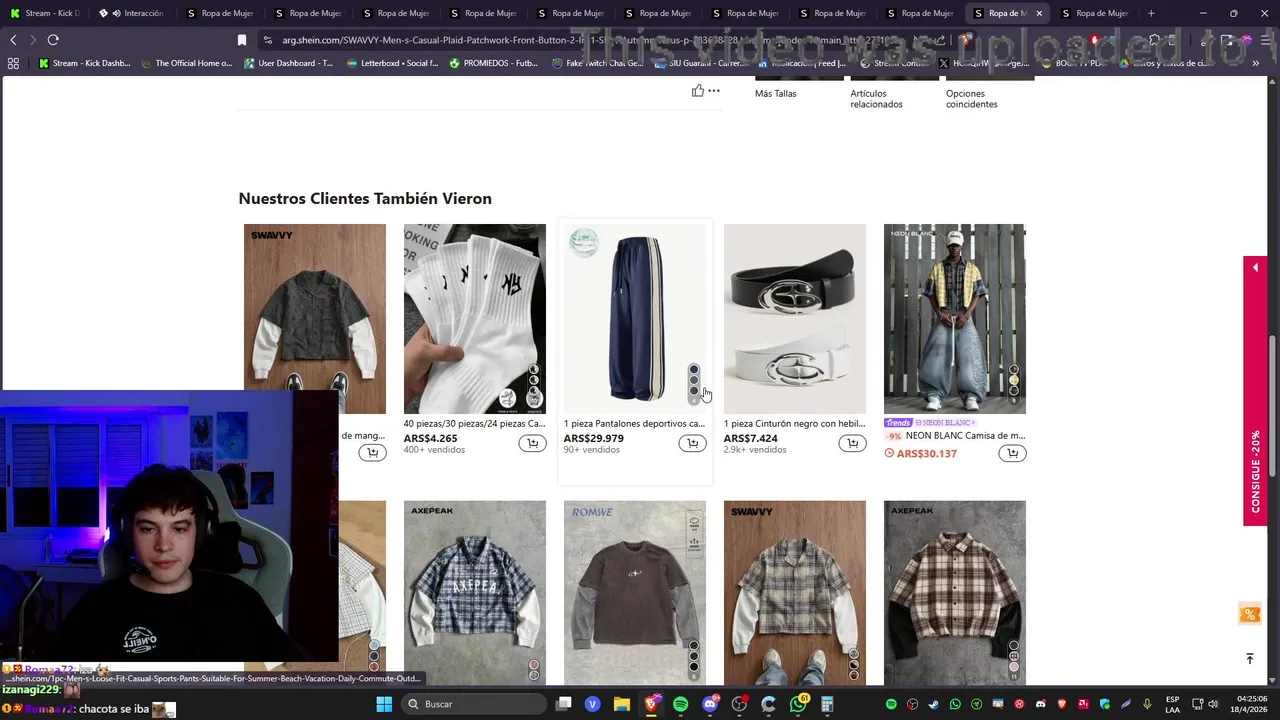Click the browser forward arrow
Image resolution: width=1280 pixels, height=720 pixels.
(x=33, y=40)
